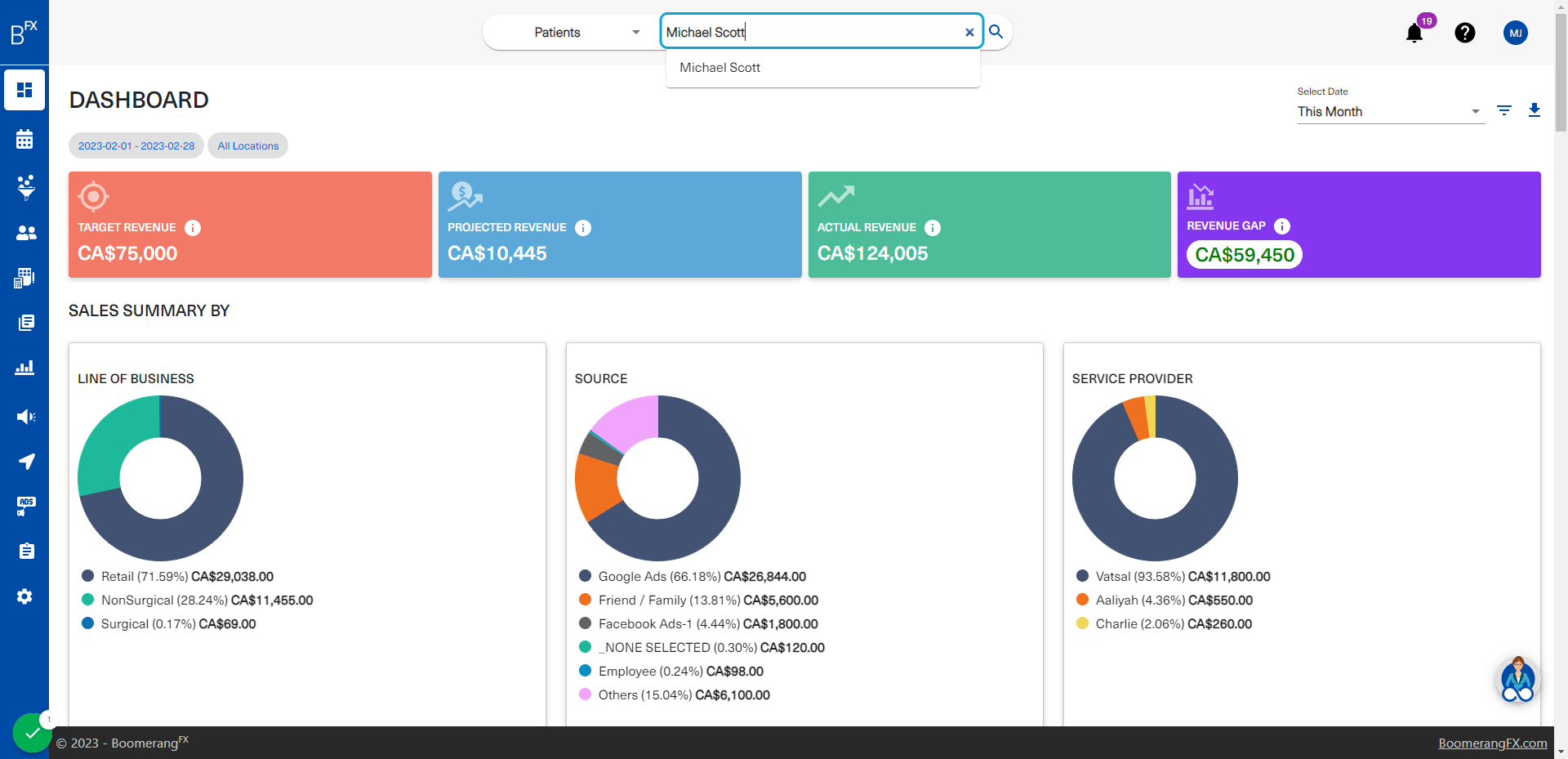Select Michael Scott search suggestion
This screenshot has width=1568, height=759.
[x=822, y=68]
